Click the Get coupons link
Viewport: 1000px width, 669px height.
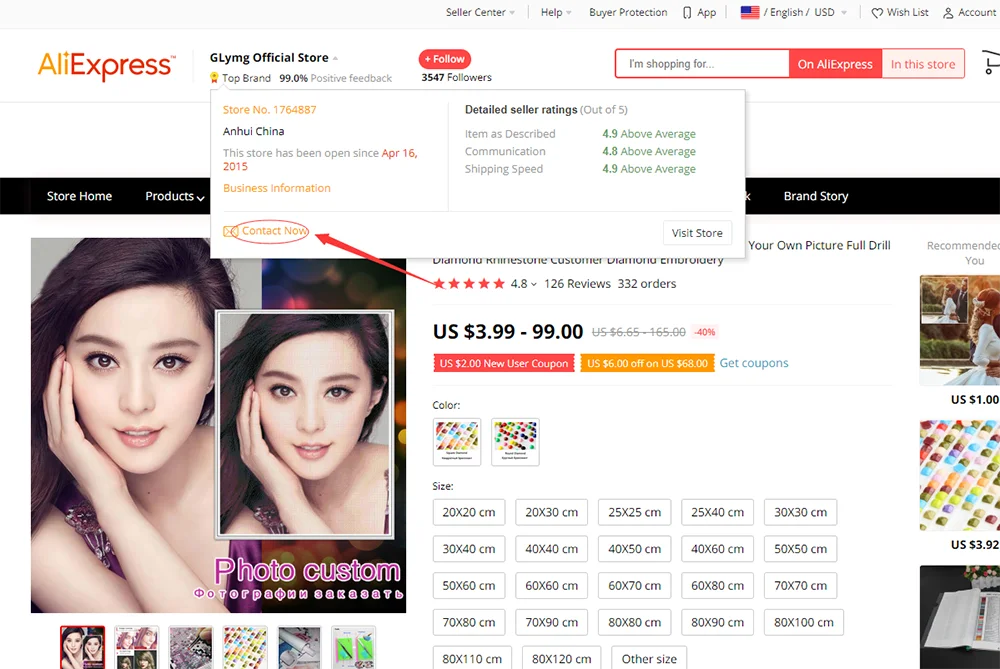coord(754,363)
